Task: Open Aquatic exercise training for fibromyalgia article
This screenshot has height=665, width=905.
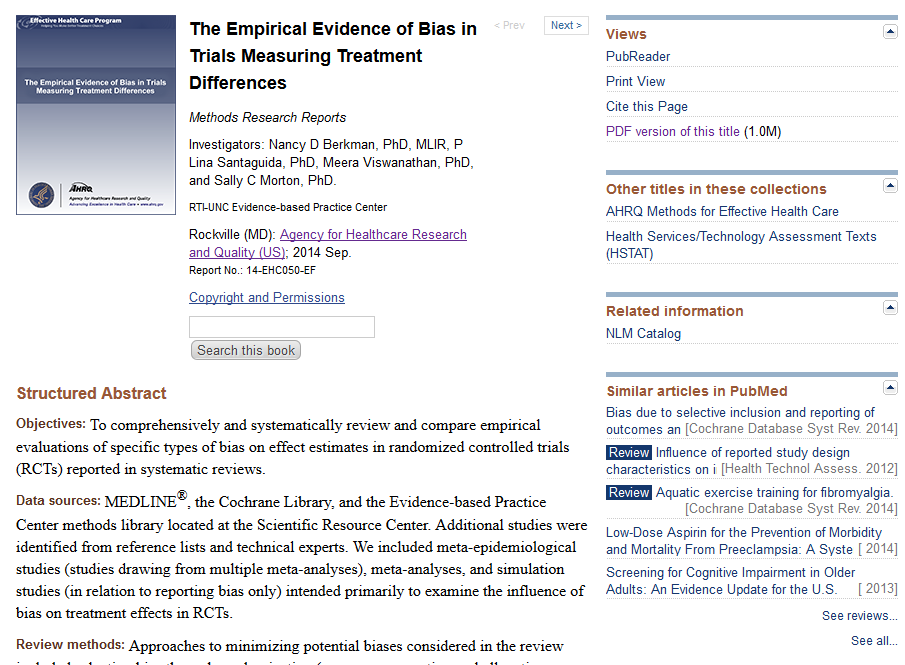Action: coord(774,492)
